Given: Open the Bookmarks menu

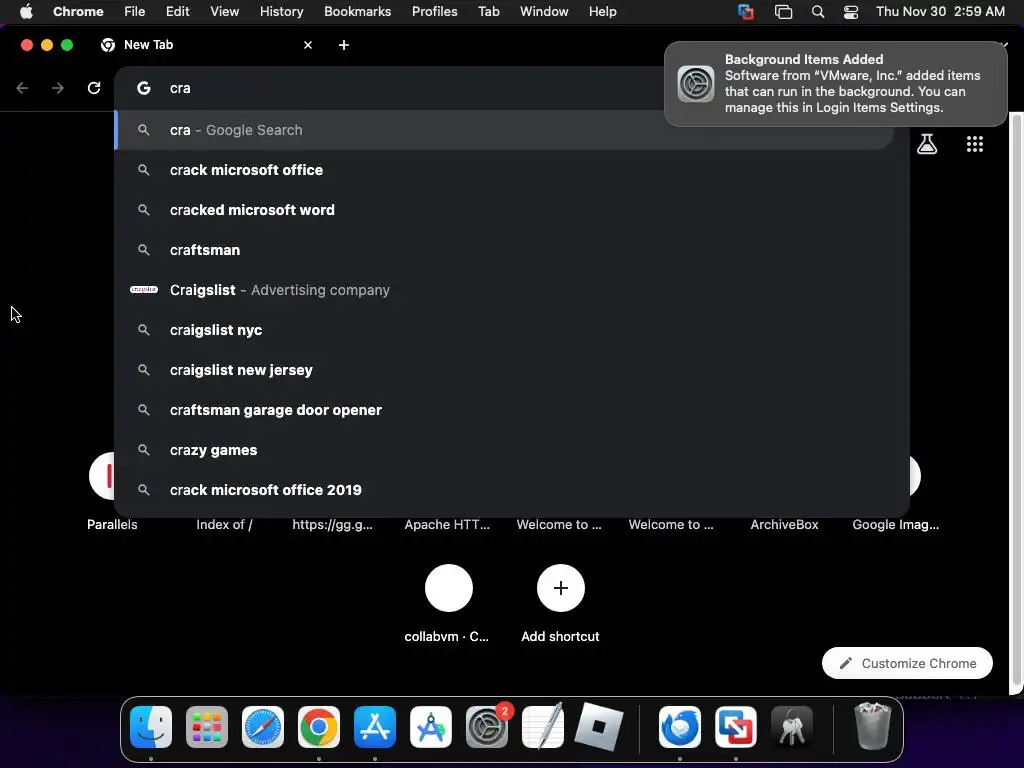Looking at the screenshot, I should tap(357, 12).
